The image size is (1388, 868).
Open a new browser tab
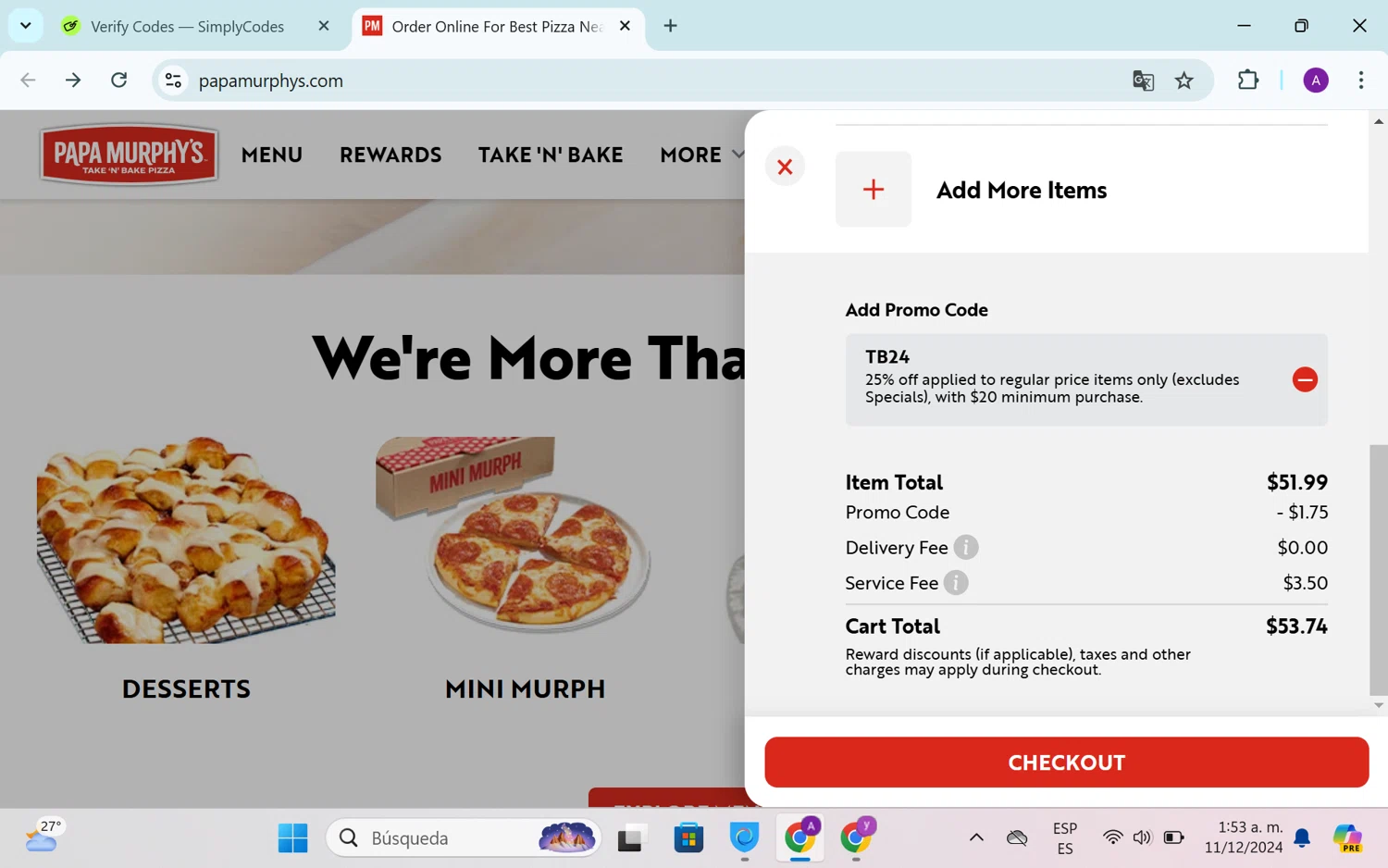[671, 26]
